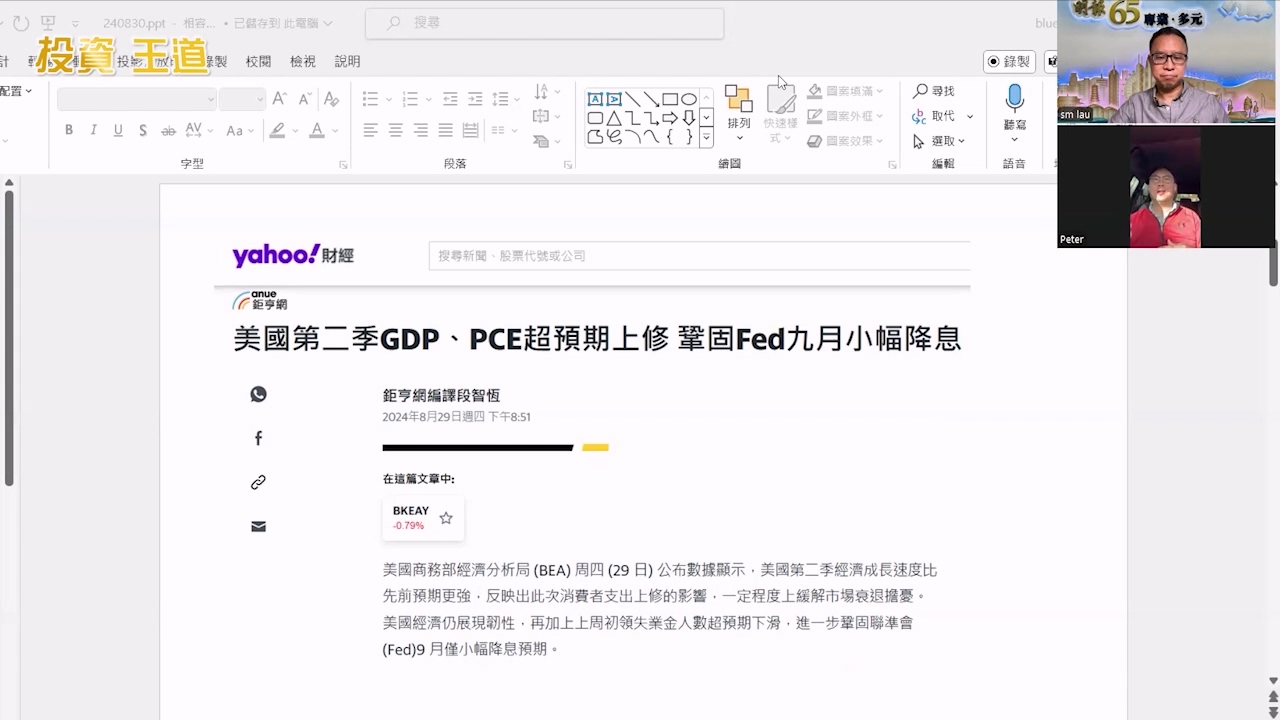The height and width of the screenshot is (720, 1280).
Task: Open the 說明 help tab
Action: 347,61
